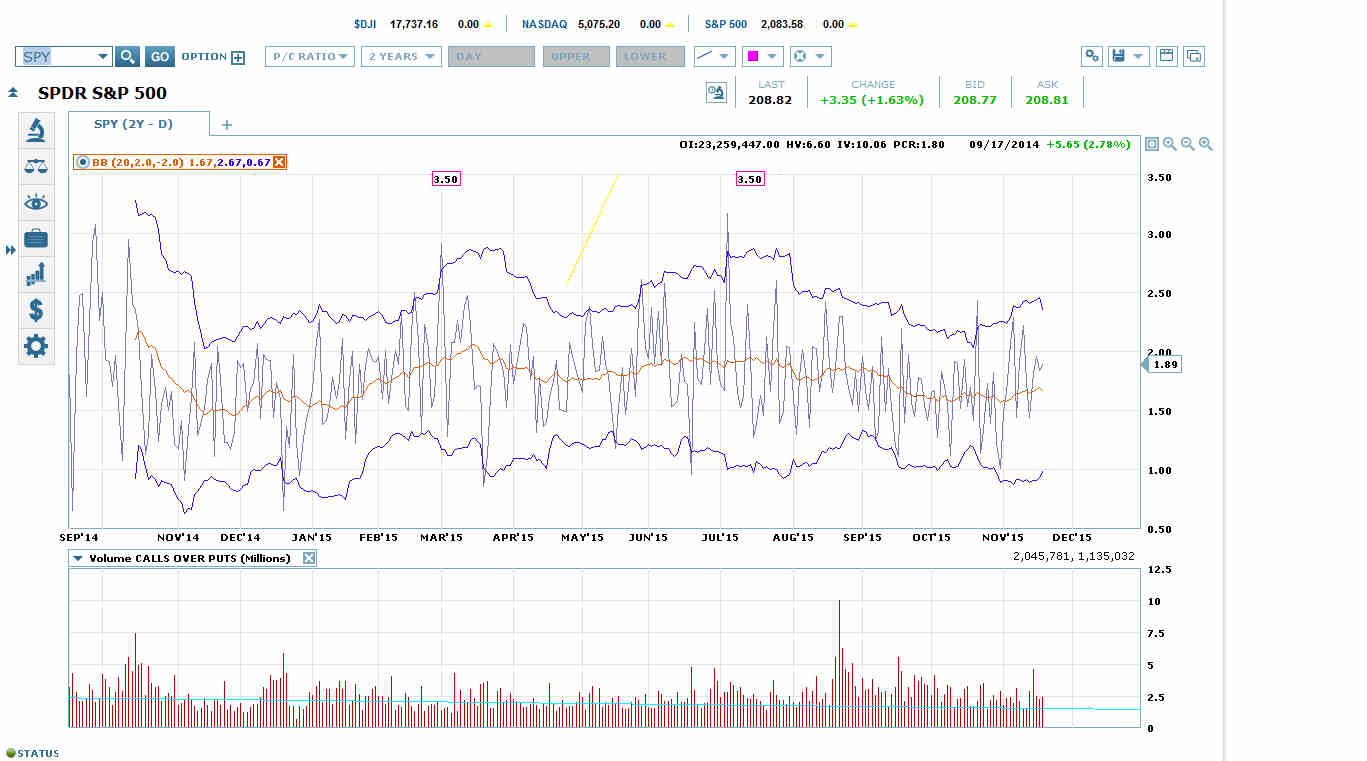Viewport: 1367px width, 761px height.
Task: Toggle the BB study radio indicator
Action: pyautogui.click(x=82, y=162)
